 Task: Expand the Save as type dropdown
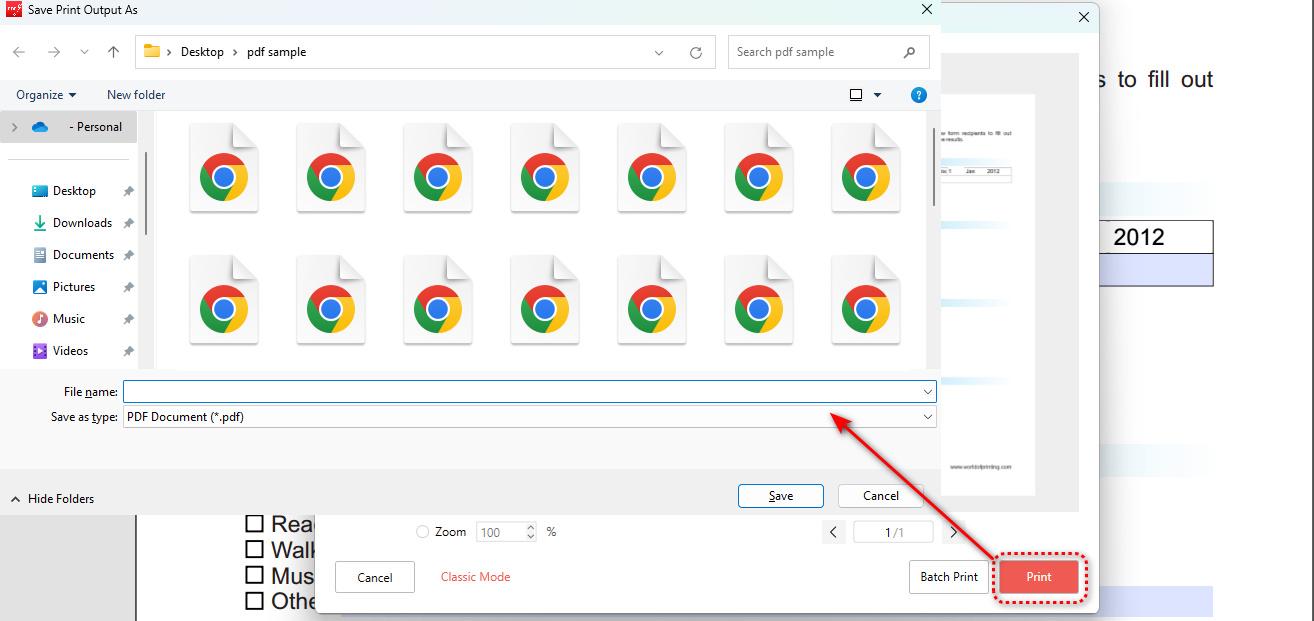(928, 417)
